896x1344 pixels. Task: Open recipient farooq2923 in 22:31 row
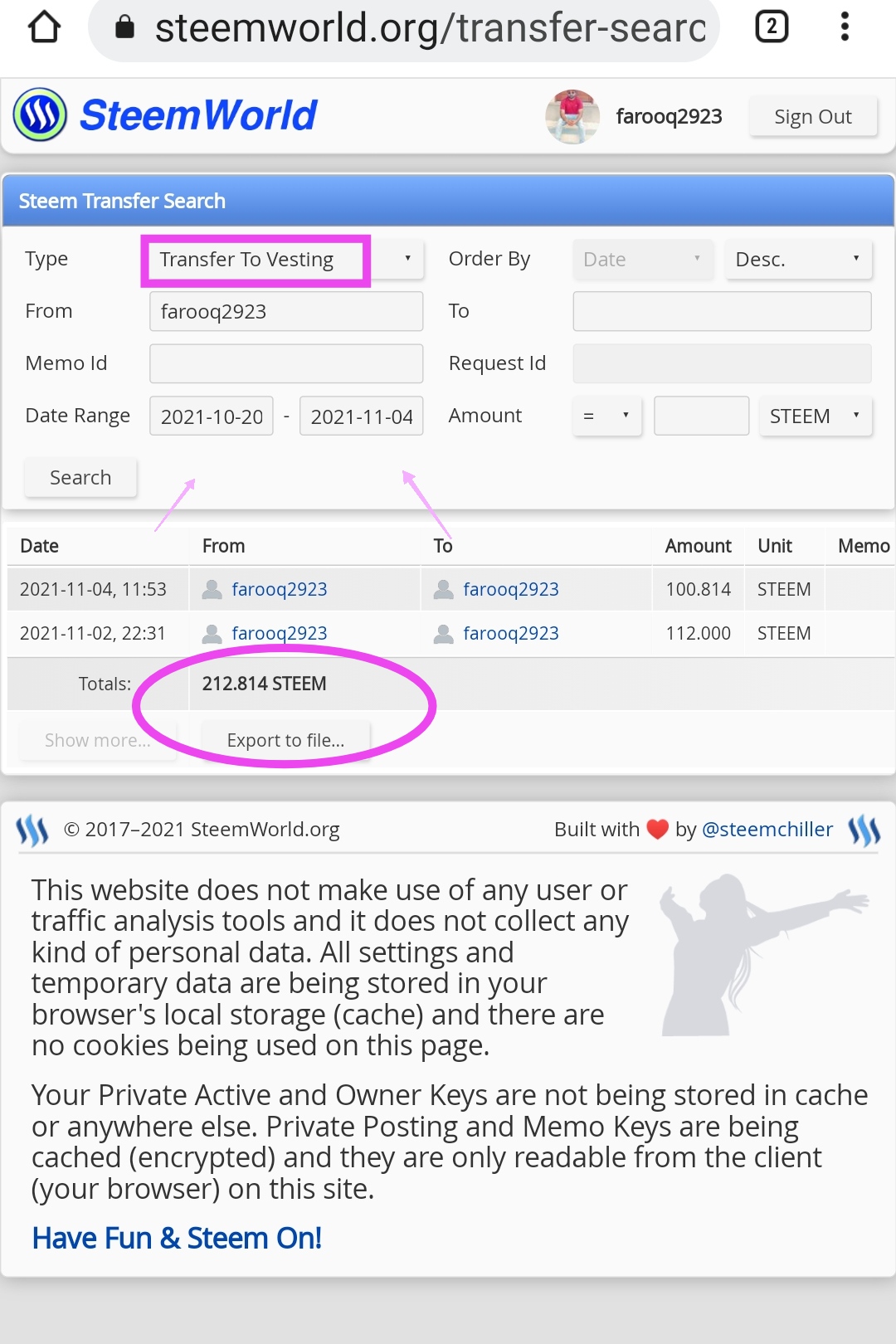click(511, 634)
